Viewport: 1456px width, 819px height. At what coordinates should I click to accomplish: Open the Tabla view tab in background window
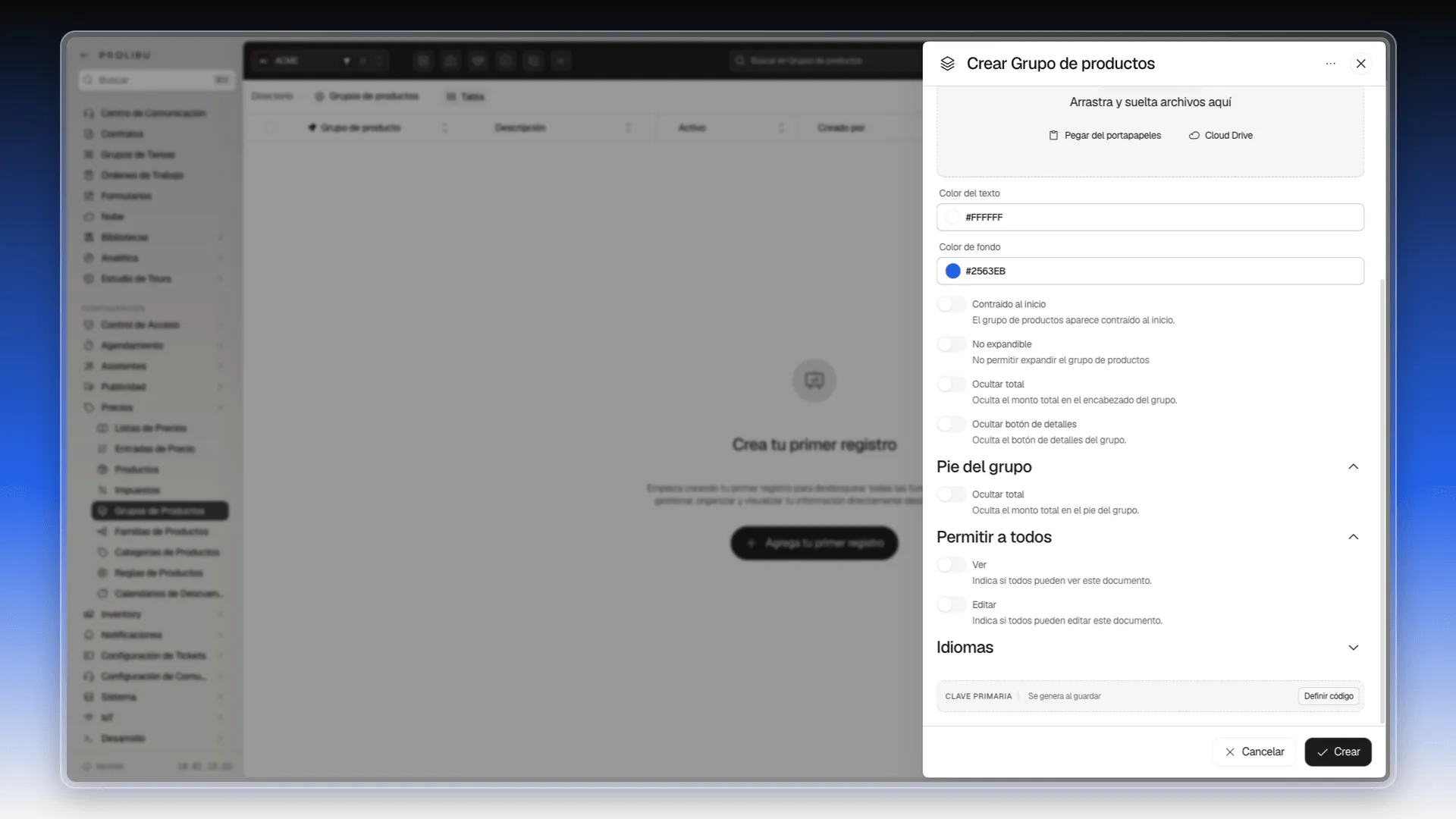(465, 96)
